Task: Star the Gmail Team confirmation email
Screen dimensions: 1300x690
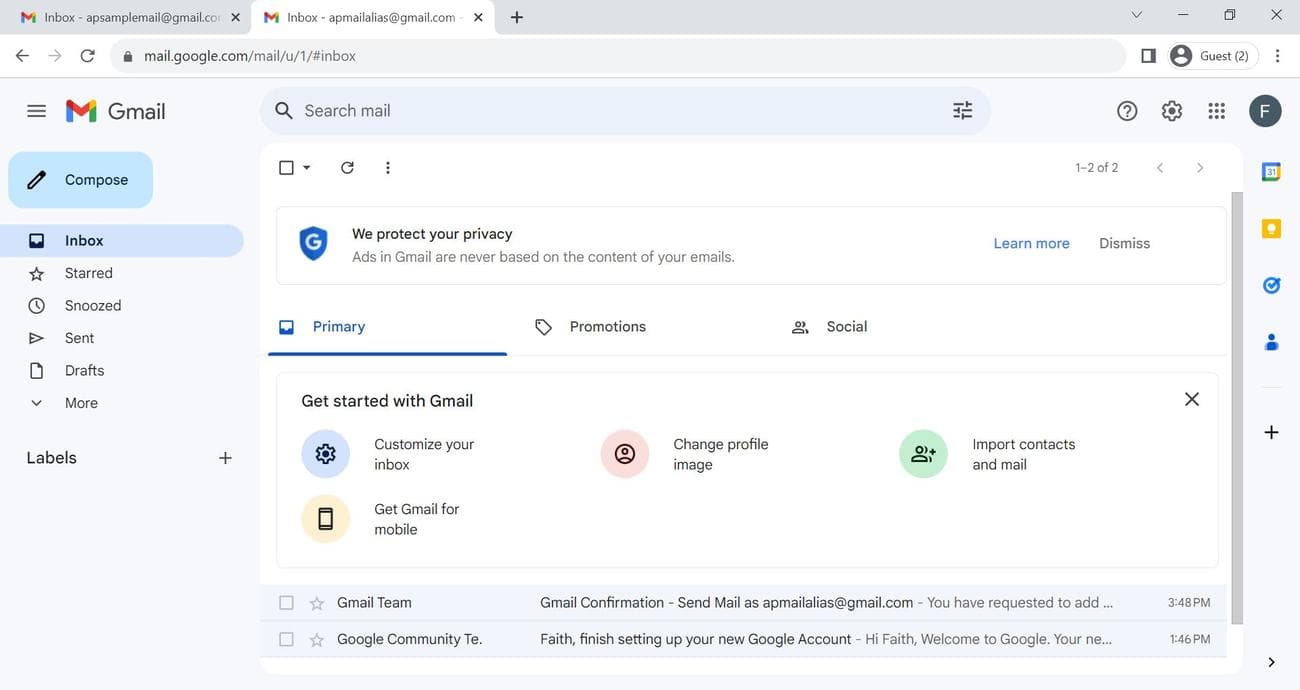Action: 316,602
